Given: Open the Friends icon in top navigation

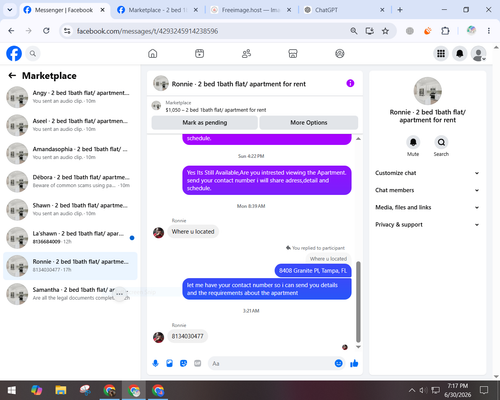Looking at the screenshot, I should (246, 53).
